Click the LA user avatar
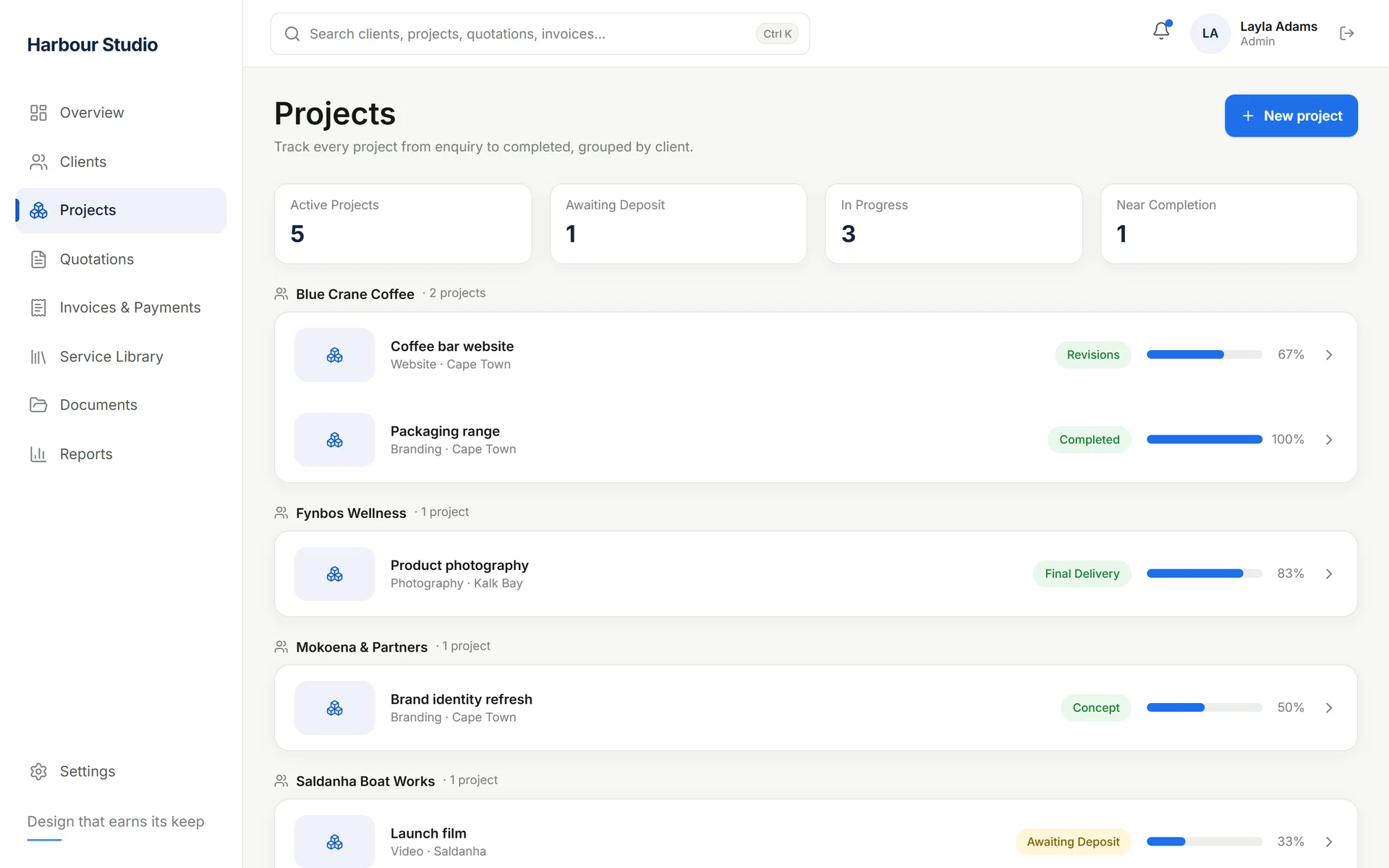The width and height of the screenshot is (1389, 868). pyautogui.click(x=1210, y=33)
